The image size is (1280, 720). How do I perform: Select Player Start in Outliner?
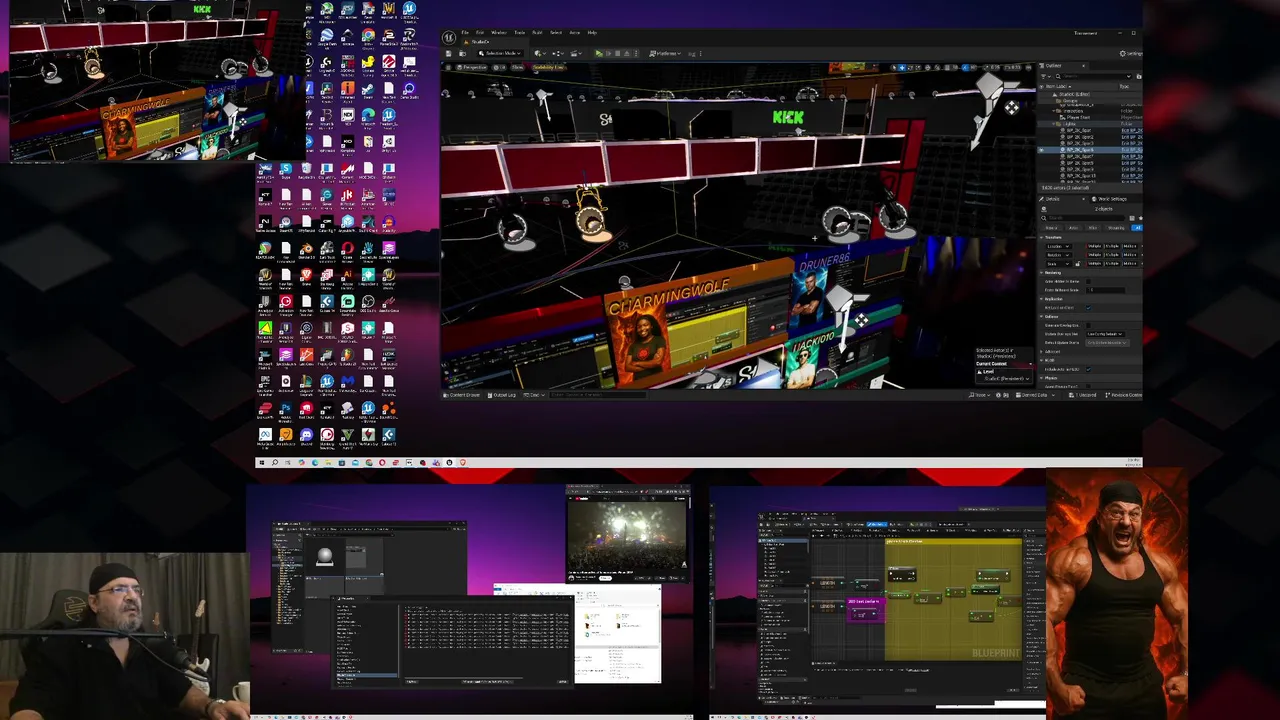1078,117
